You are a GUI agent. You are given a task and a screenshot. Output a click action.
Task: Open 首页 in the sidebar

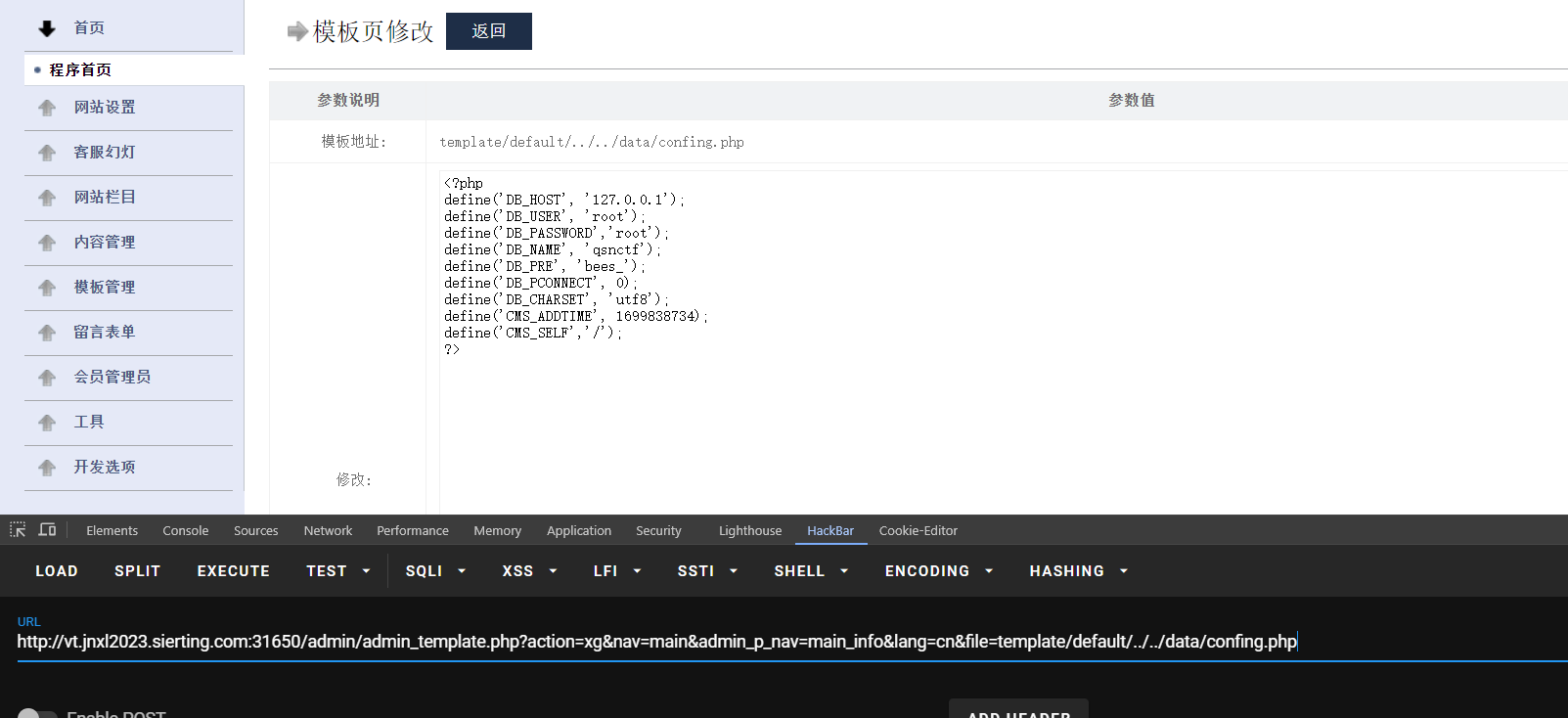click(89, 28)
